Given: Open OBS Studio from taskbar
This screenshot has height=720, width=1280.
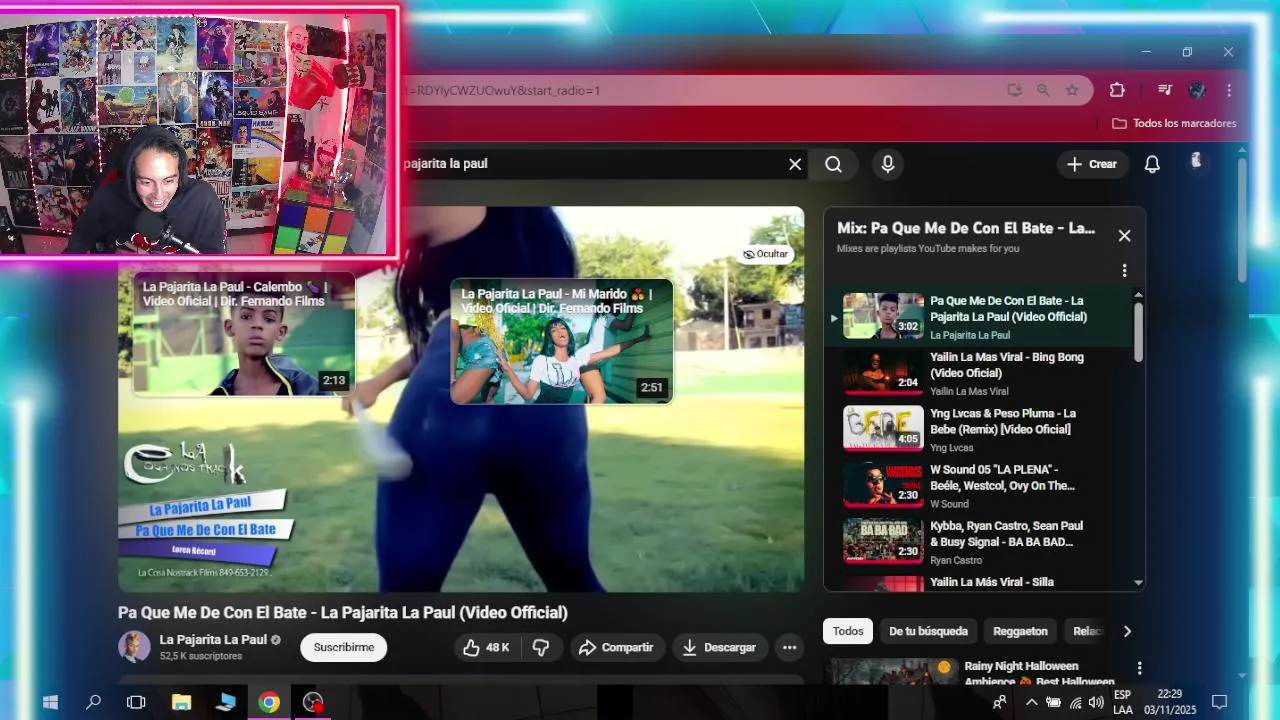Looking at the screenshot, I should 313,702.
